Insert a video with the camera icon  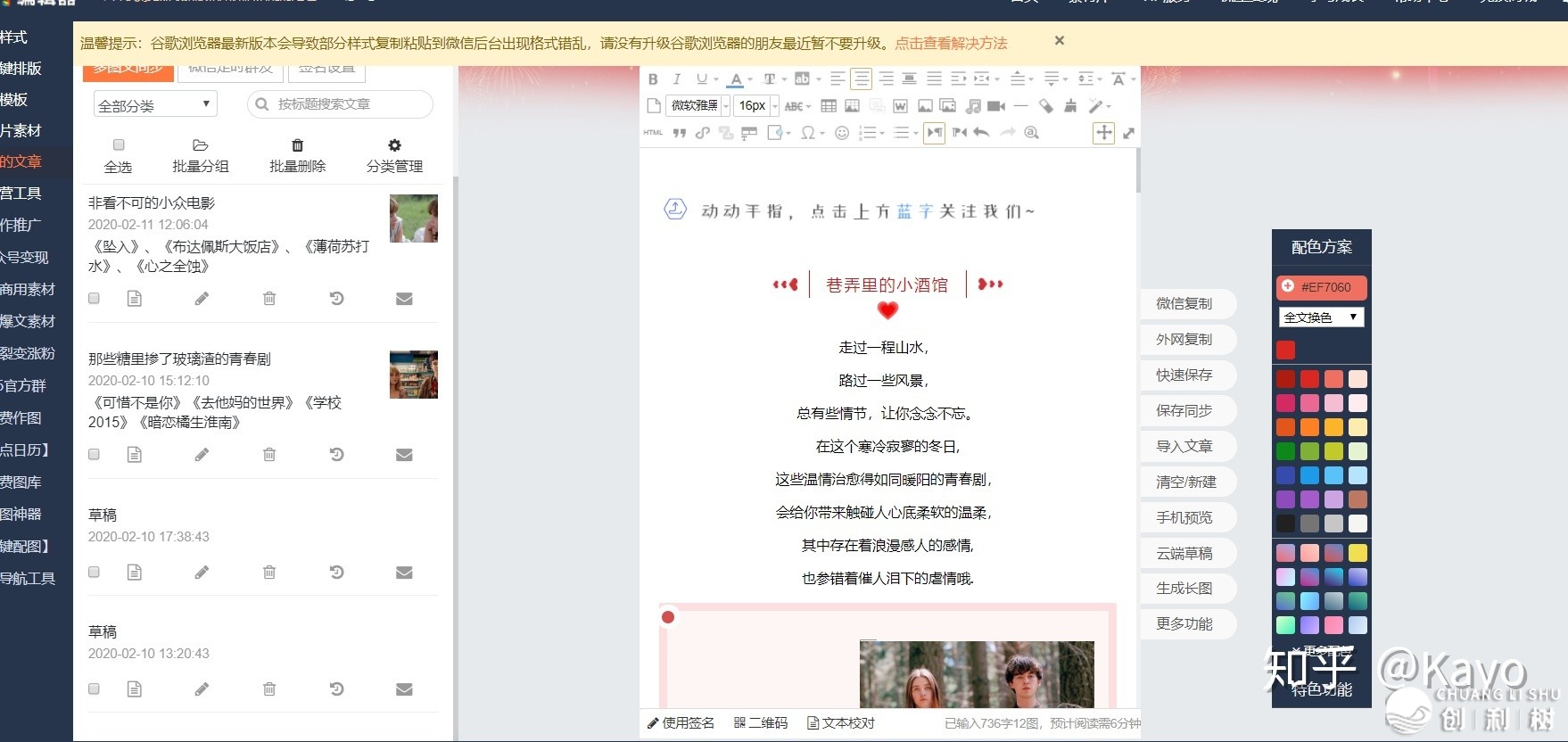pos(996,106)
